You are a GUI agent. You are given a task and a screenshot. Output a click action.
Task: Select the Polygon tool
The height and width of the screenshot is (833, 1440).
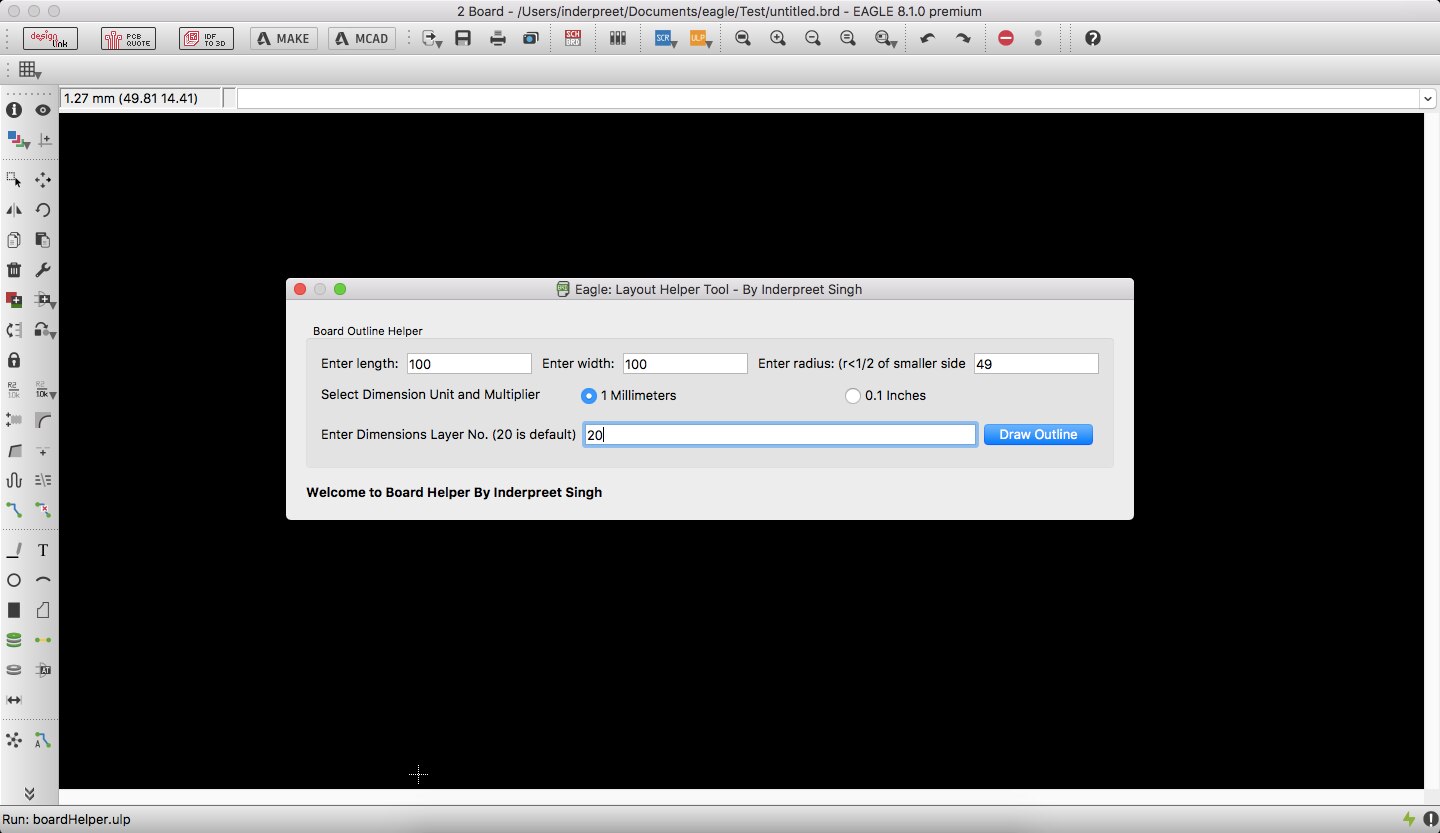point(43,610)
